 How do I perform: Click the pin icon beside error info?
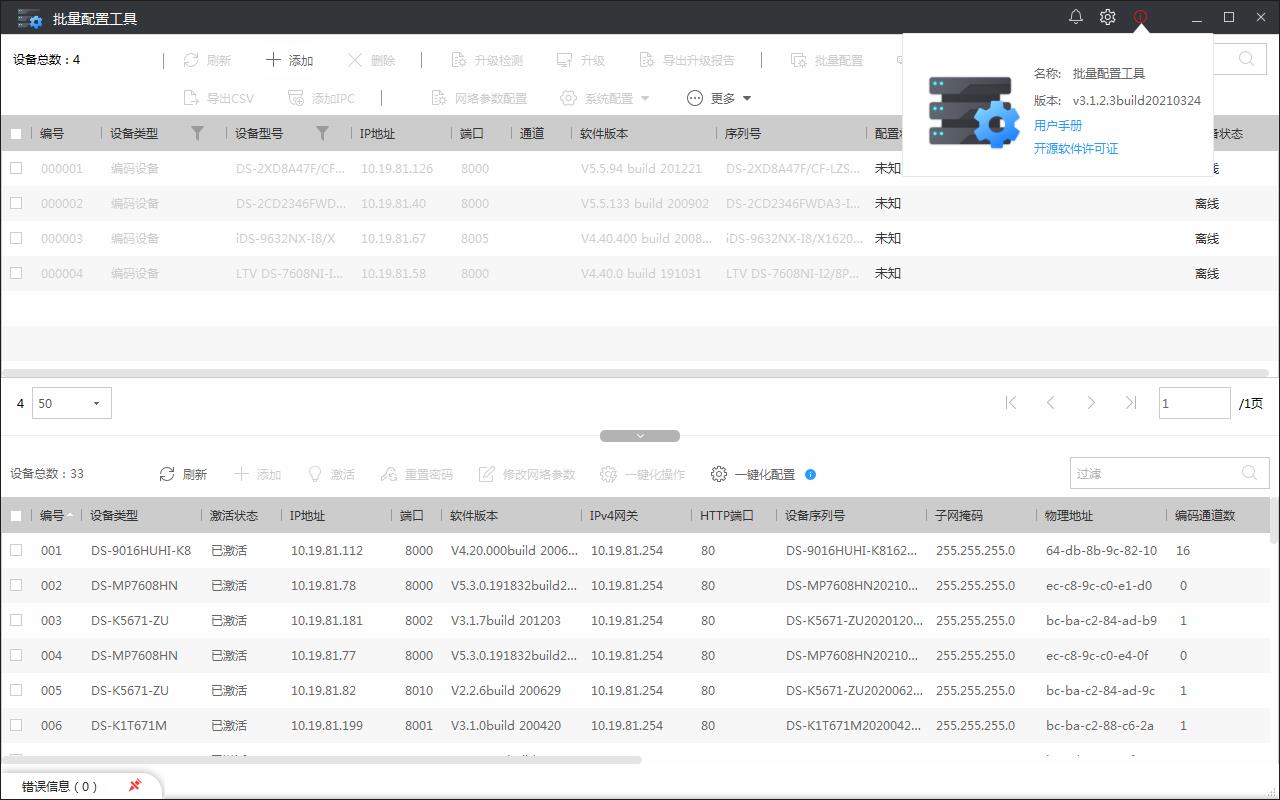pyautogui.click(x=135, y=786)
